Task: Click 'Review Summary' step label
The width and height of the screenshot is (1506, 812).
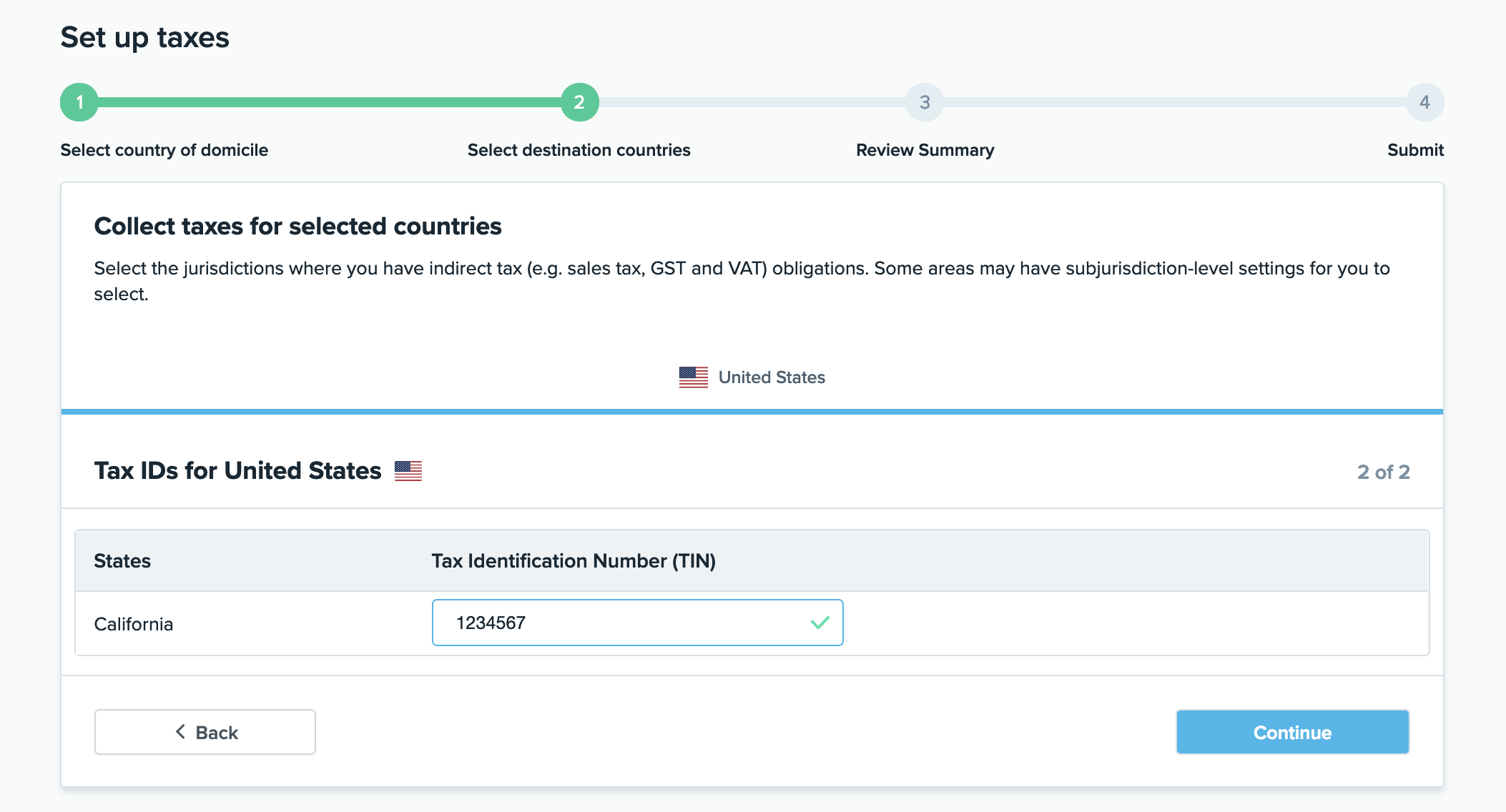Action: (925, 150)
